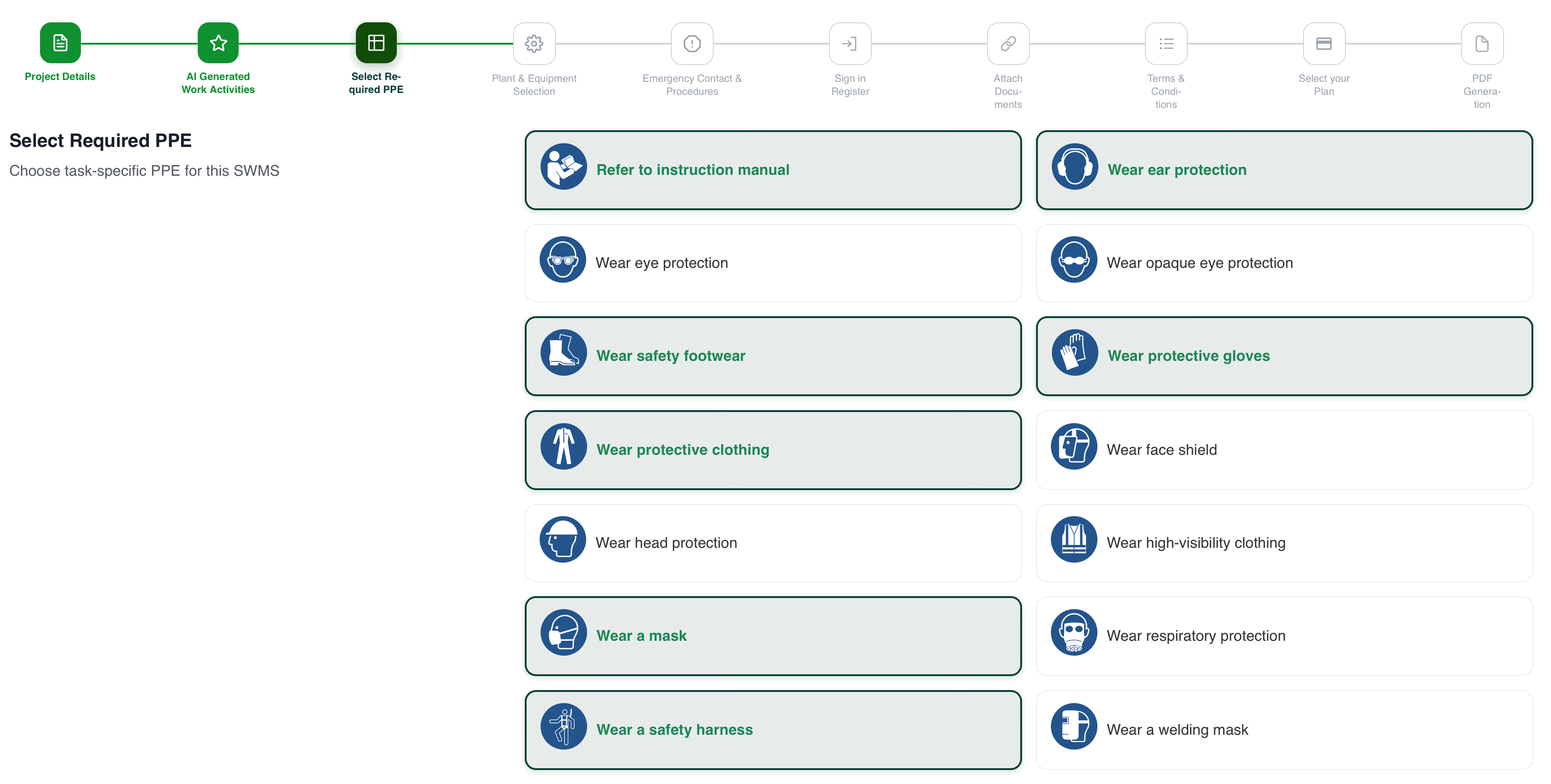Click the ear protection PPE sign icon

click(1075, 166)
